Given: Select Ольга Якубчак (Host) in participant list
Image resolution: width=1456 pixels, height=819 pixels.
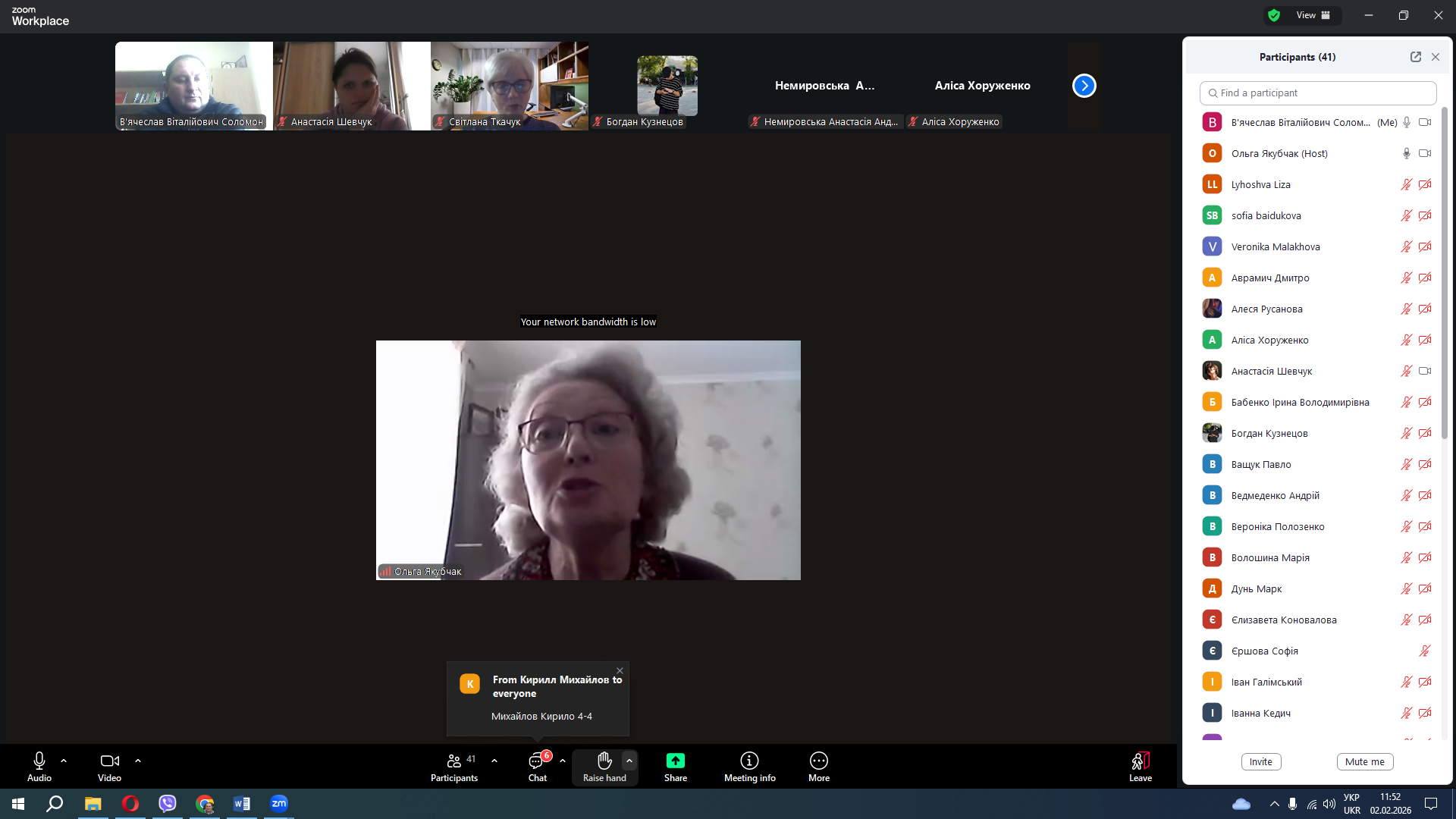Looking at the screenshot, I should (x=1279, y=154).
